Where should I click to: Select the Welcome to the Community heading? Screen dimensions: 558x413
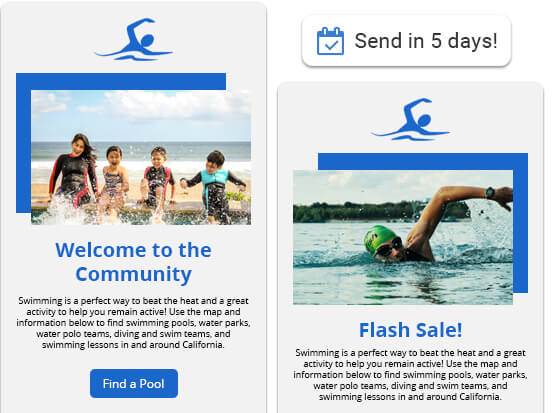pos(134,262)
